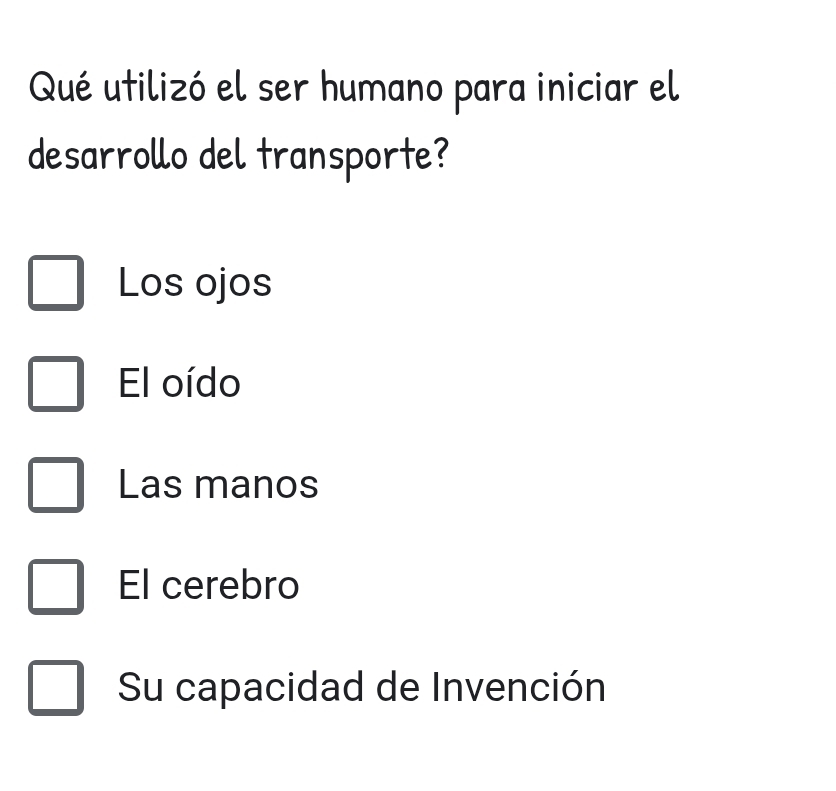Click the word 'humano' in the question heading
The width and height of the screenshot is (836, 791).
click(382, 87)
